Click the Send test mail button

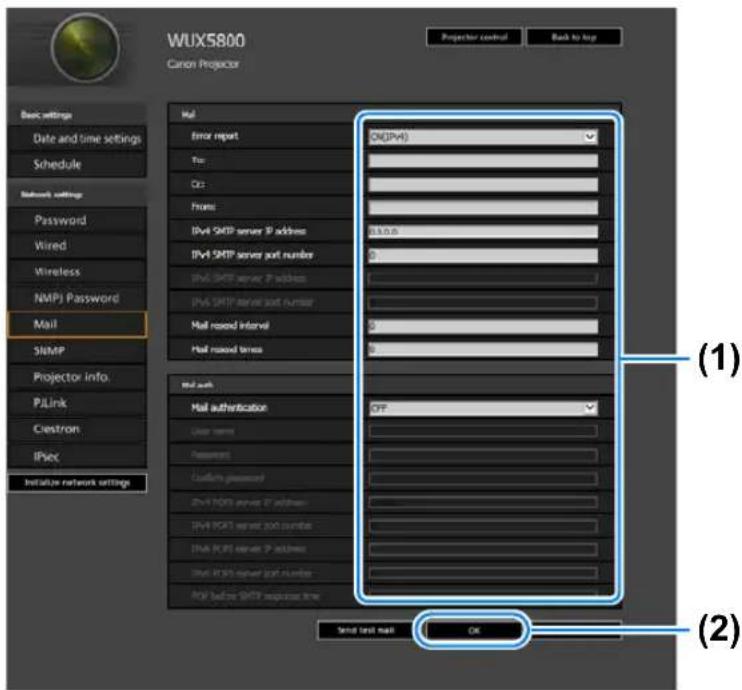coord(365,630)
